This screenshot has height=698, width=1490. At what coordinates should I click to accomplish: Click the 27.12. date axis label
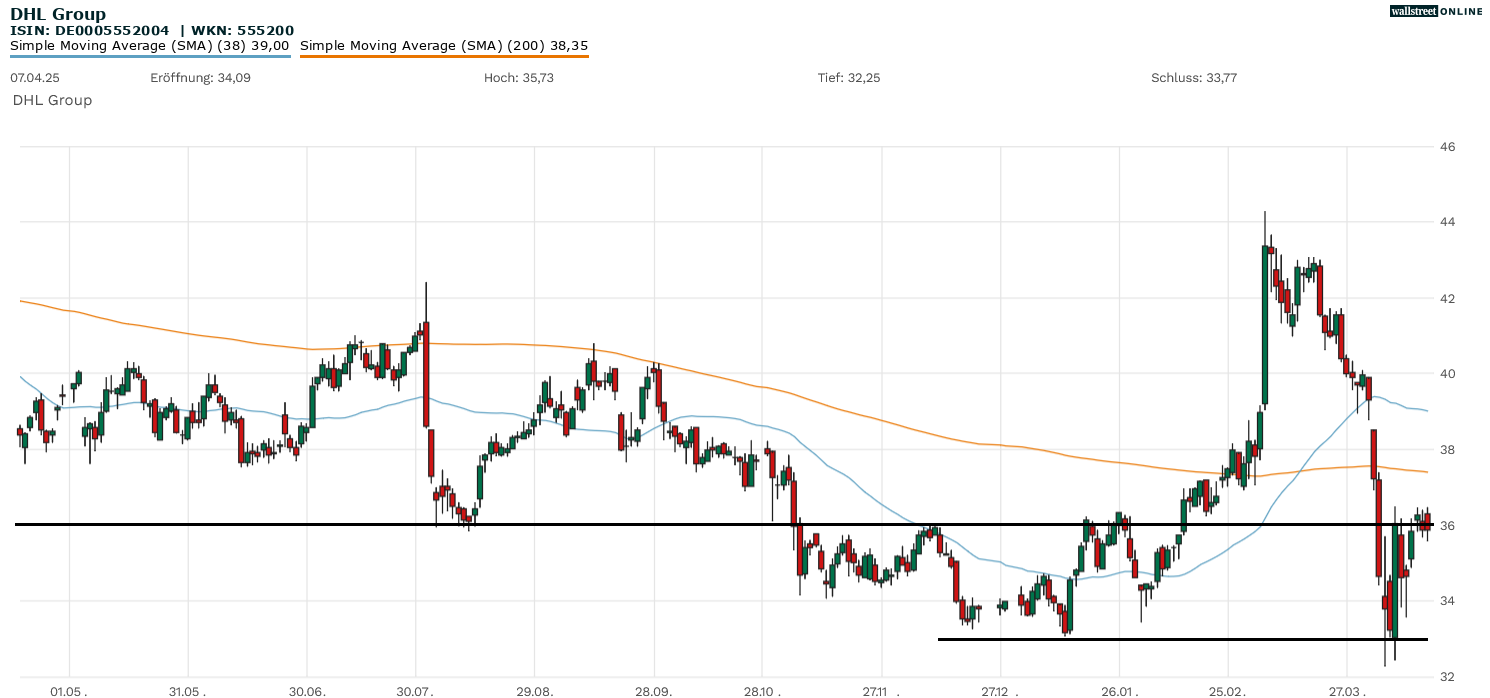pos(1000,691)
